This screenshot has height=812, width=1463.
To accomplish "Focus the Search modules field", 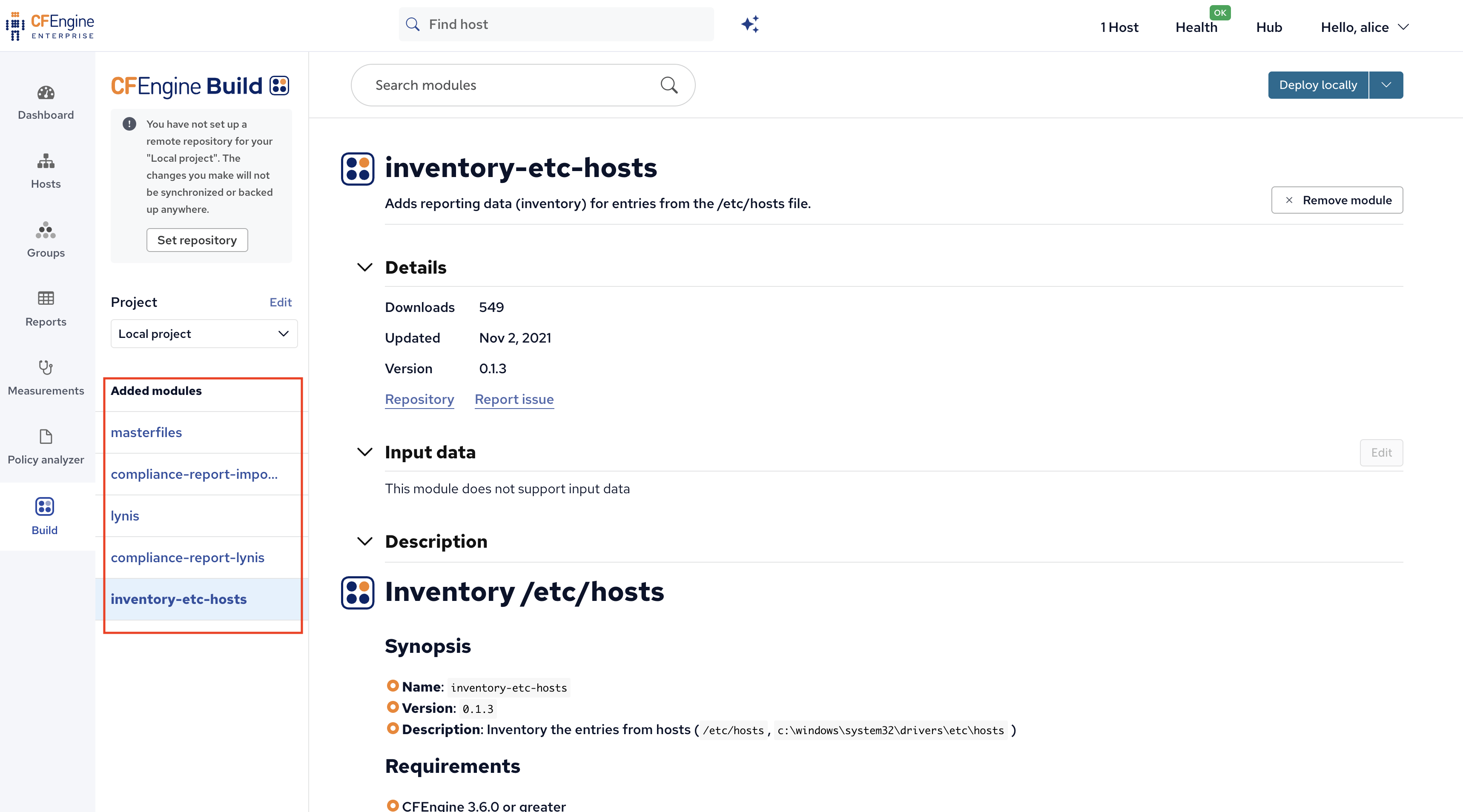I will pyautogui.click(x=523, y=85).
